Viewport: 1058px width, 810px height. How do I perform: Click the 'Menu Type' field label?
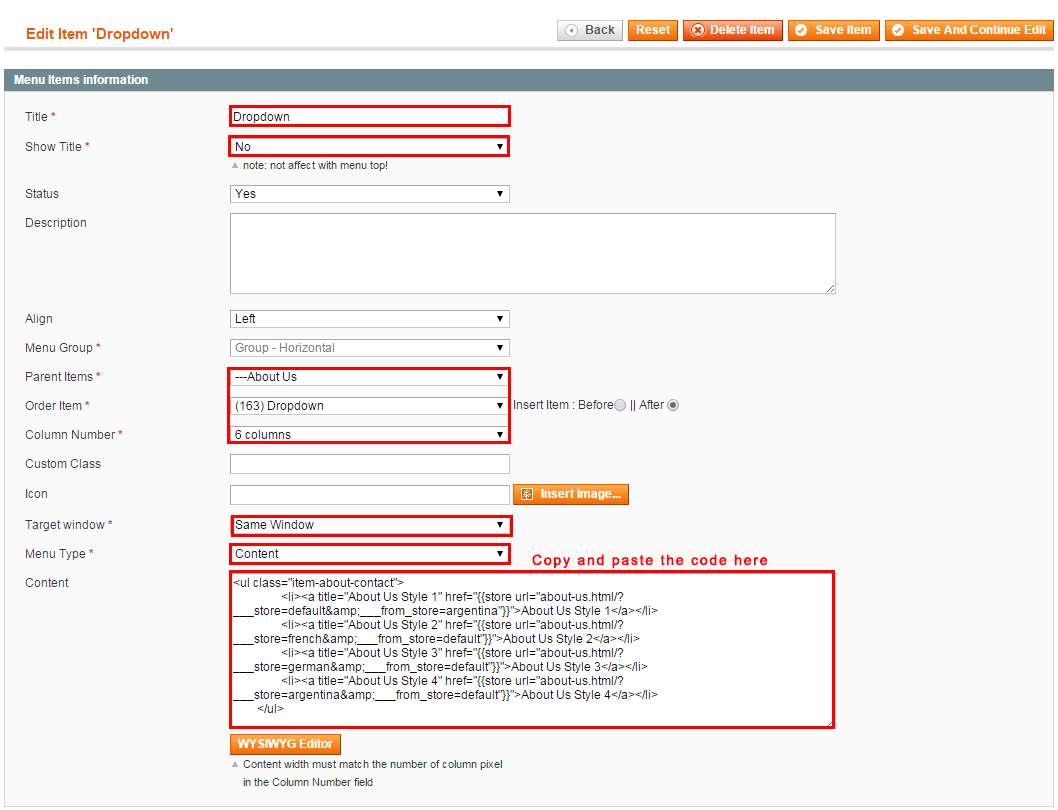[55, 554]
